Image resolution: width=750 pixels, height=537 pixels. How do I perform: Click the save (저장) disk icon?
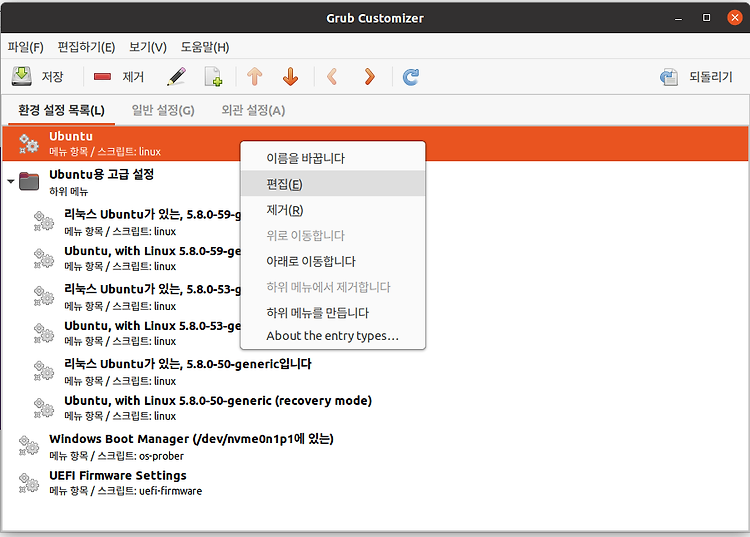click(22, 77)
